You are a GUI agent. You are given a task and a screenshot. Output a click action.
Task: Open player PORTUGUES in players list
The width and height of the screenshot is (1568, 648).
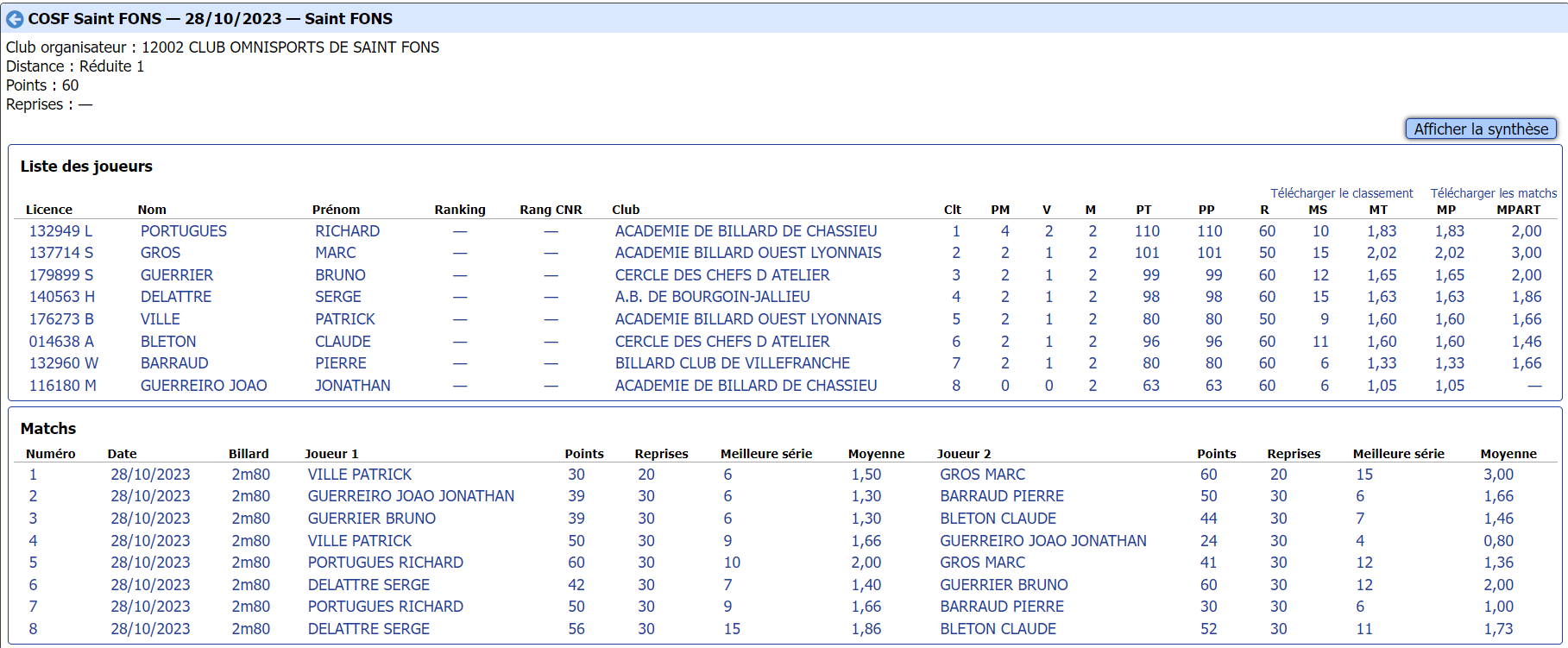click(184, 231)
